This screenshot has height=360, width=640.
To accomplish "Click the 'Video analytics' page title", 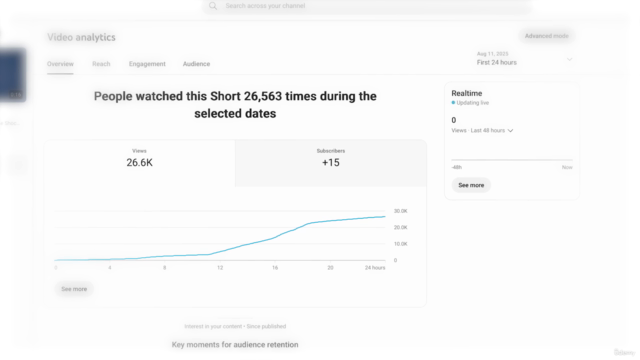I will tap(81, 37).
